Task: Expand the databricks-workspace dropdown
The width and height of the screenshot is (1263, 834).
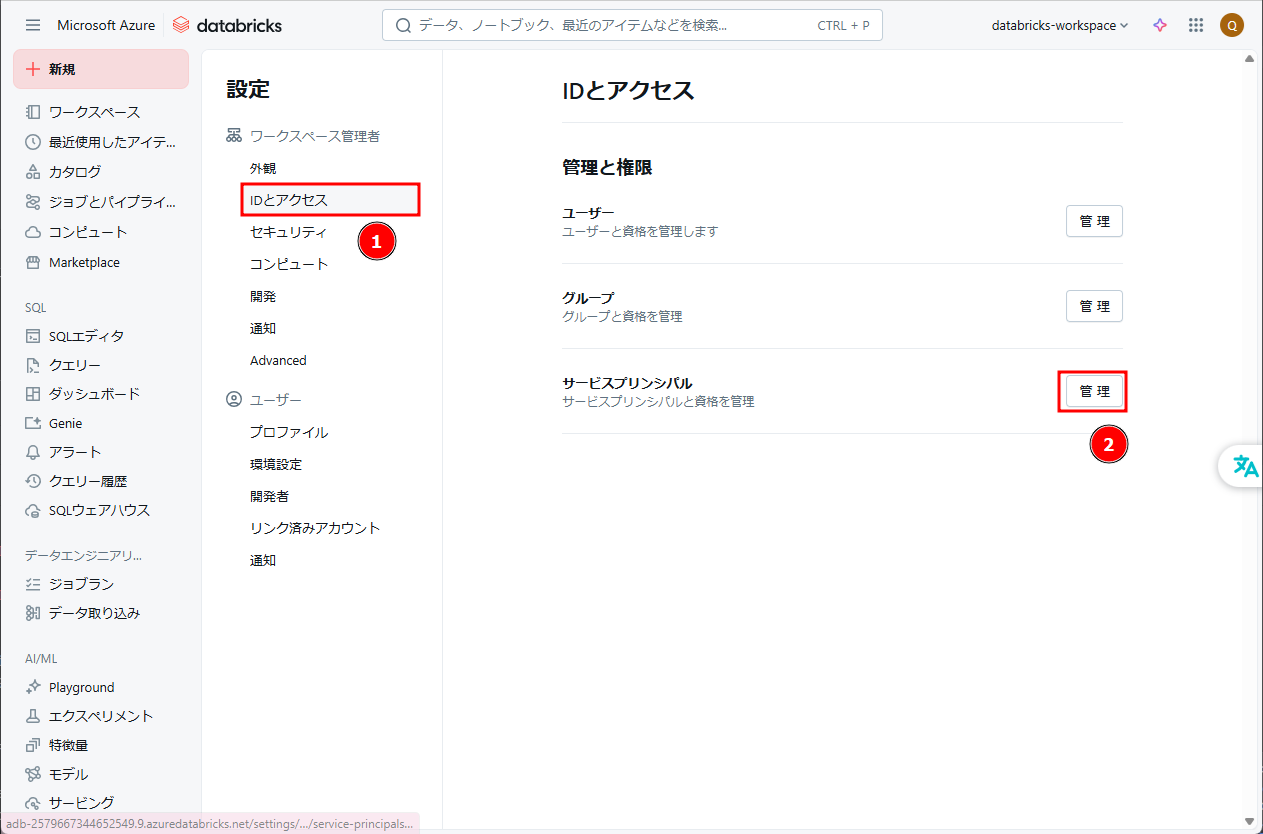Action: point(1059,25)
